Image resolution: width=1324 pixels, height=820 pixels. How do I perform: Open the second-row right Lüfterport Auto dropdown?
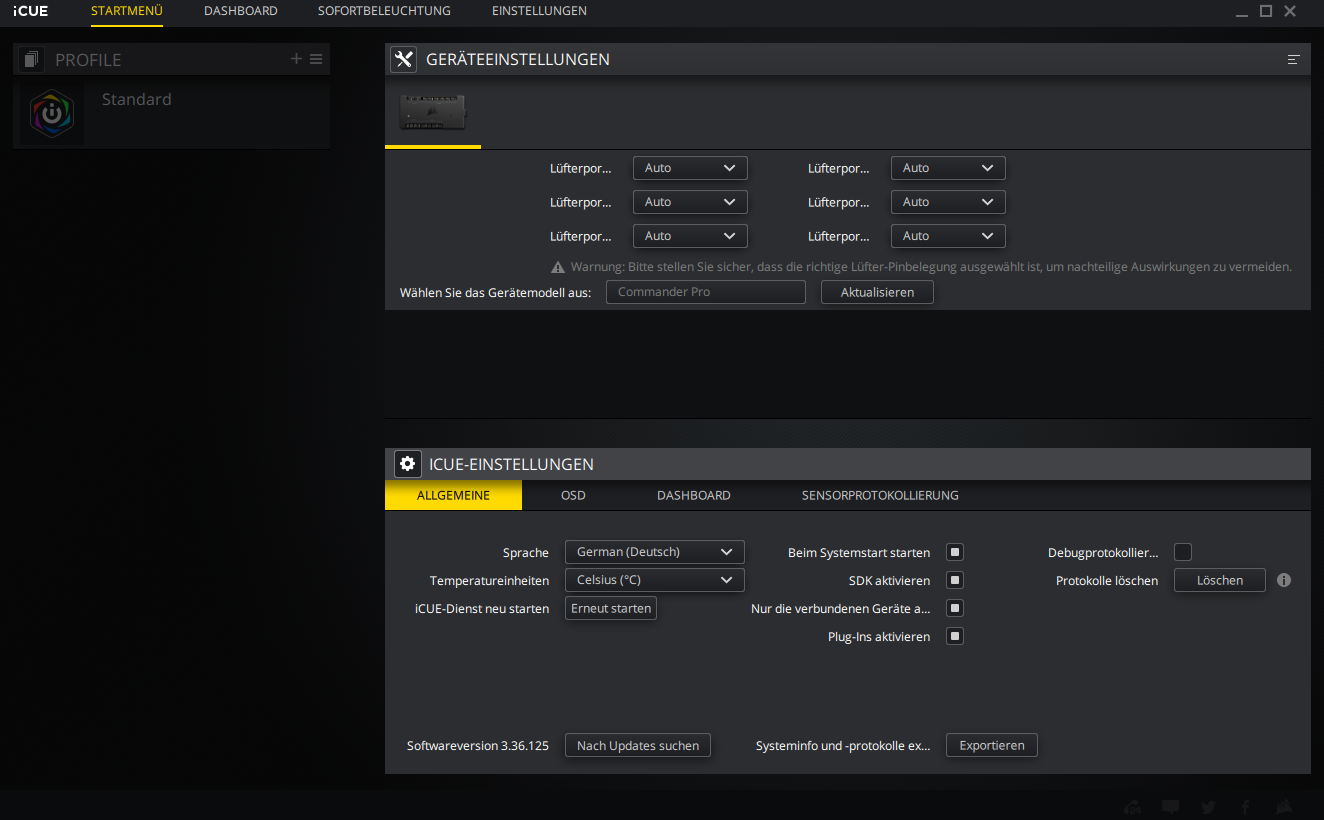point(948,202)
